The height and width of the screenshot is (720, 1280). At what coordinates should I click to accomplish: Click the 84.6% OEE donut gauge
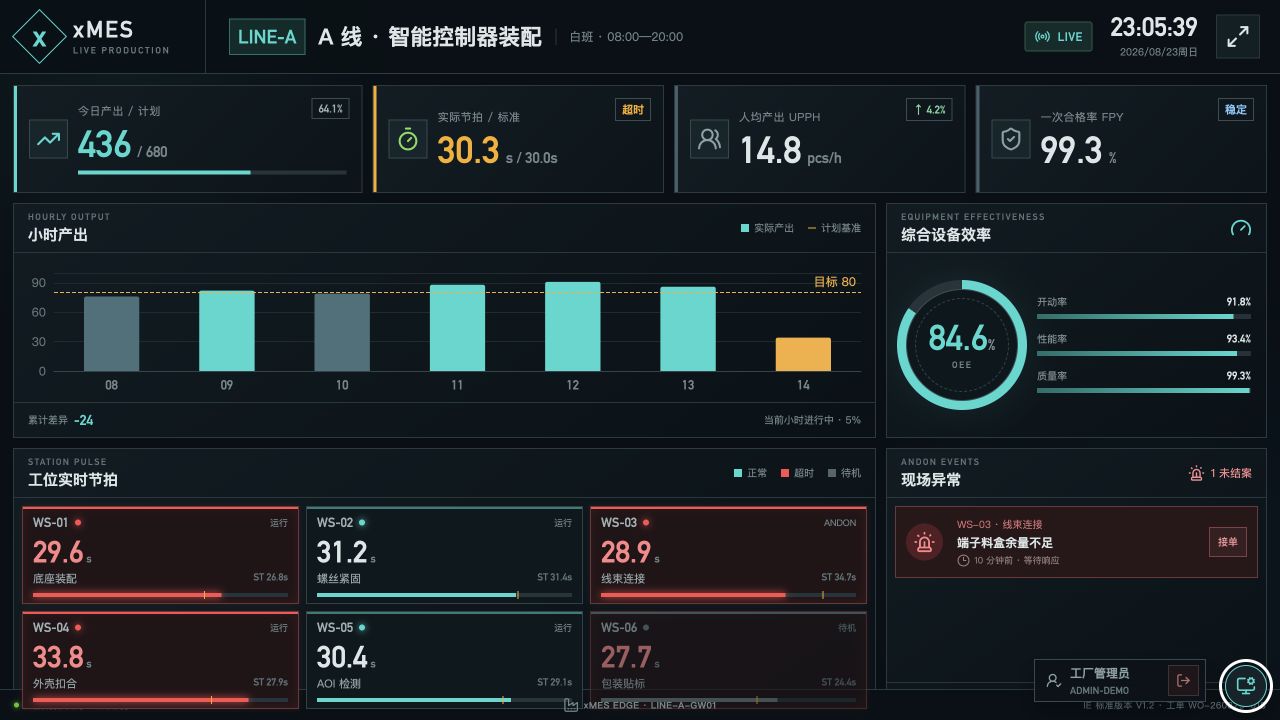click(x=961, y=345)
